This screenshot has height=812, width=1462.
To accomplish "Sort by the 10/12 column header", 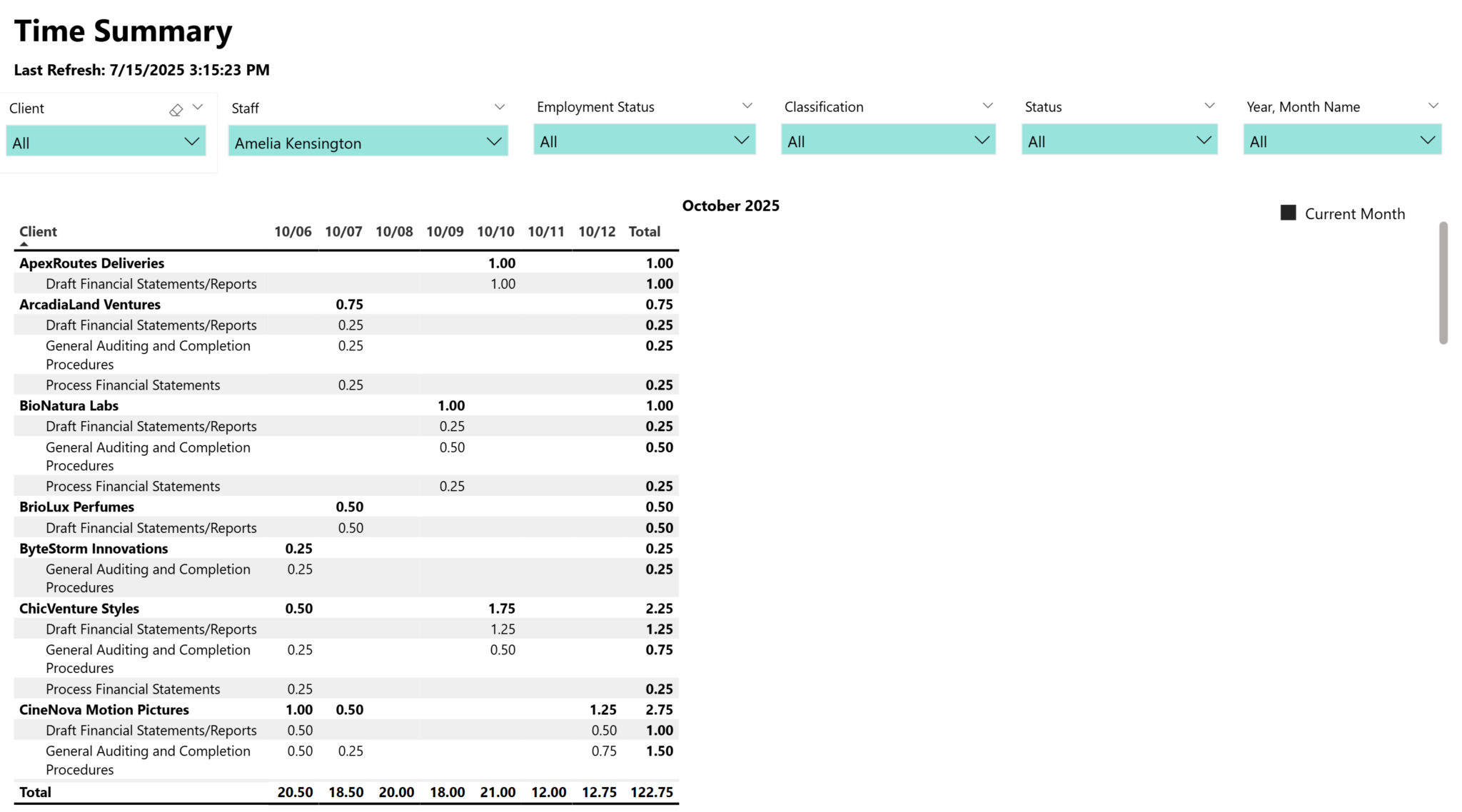I will pos(597,232).
